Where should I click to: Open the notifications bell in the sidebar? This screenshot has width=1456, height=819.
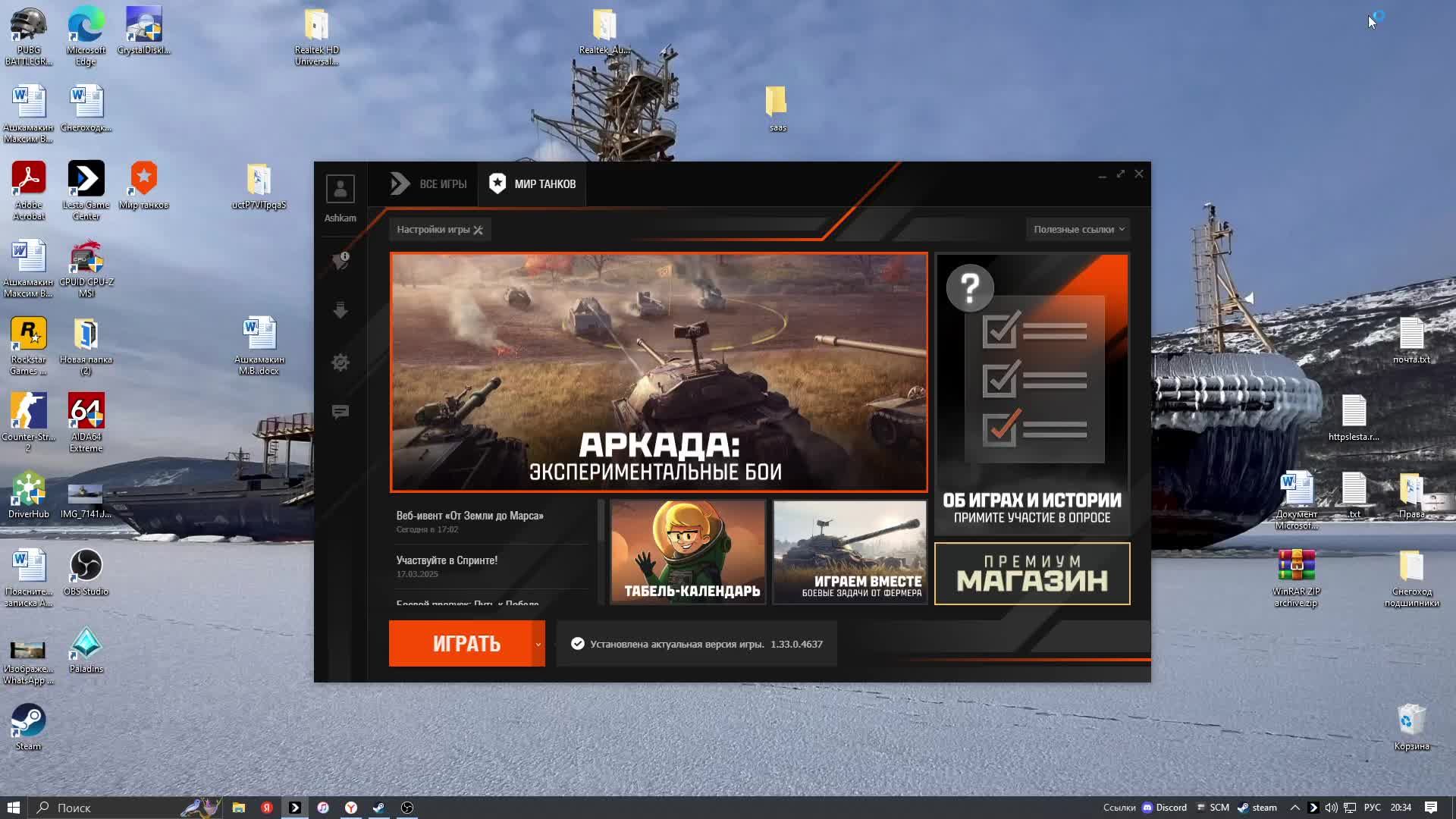point(340,260)
